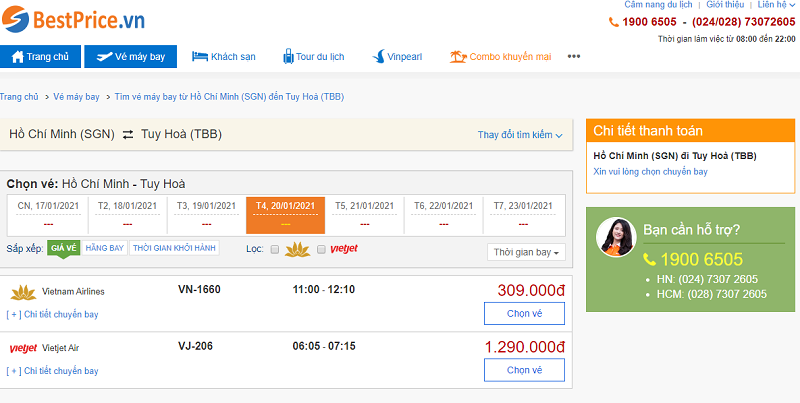Open Tour du lịch menu item
800x403 pixels.
point(314,57)
